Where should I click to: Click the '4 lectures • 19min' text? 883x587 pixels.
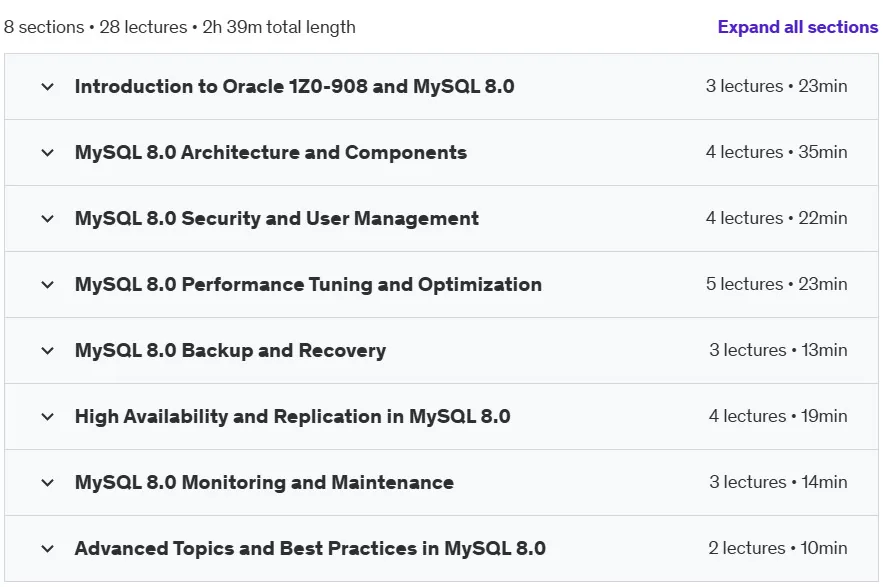pyautogui.click(x=778, y=416)
